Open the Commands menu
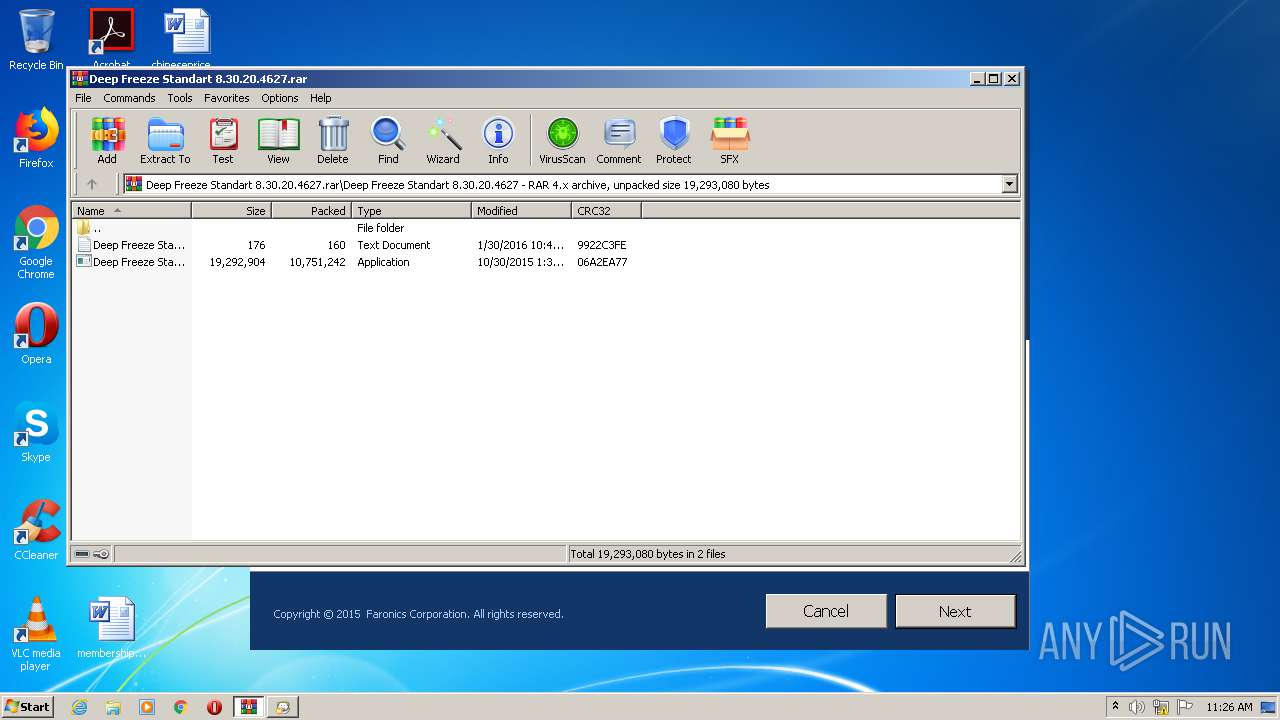This screenshot has width=1280, height=720. tap(129, 98)
